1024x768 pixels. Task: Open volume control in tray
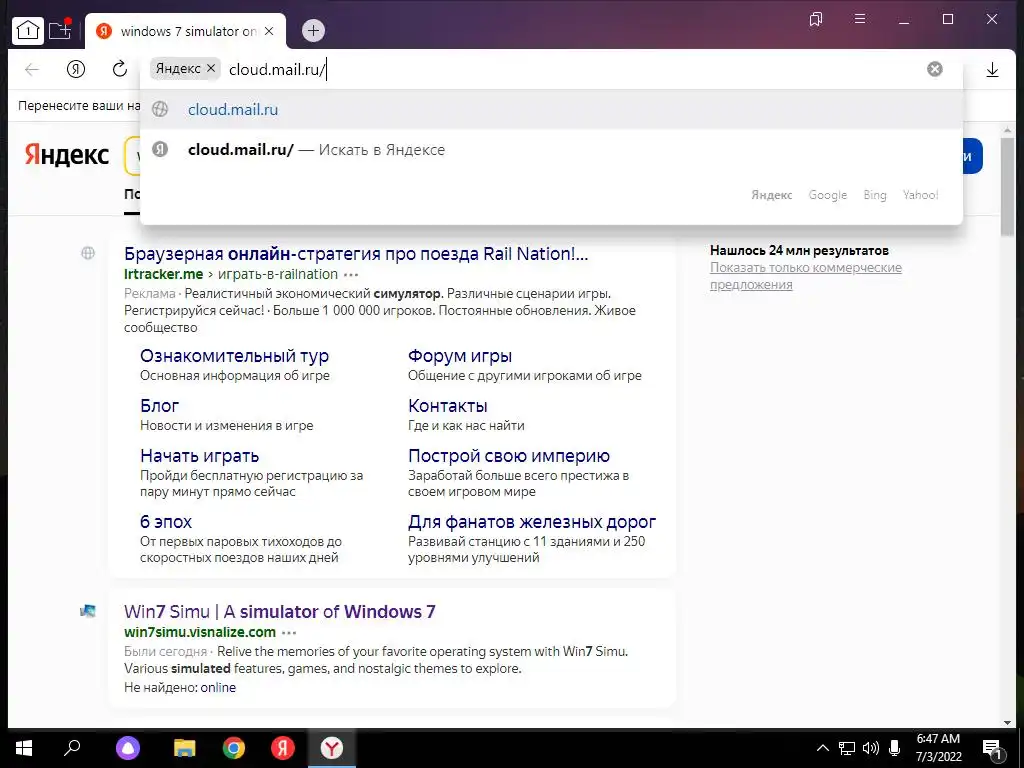871,748
